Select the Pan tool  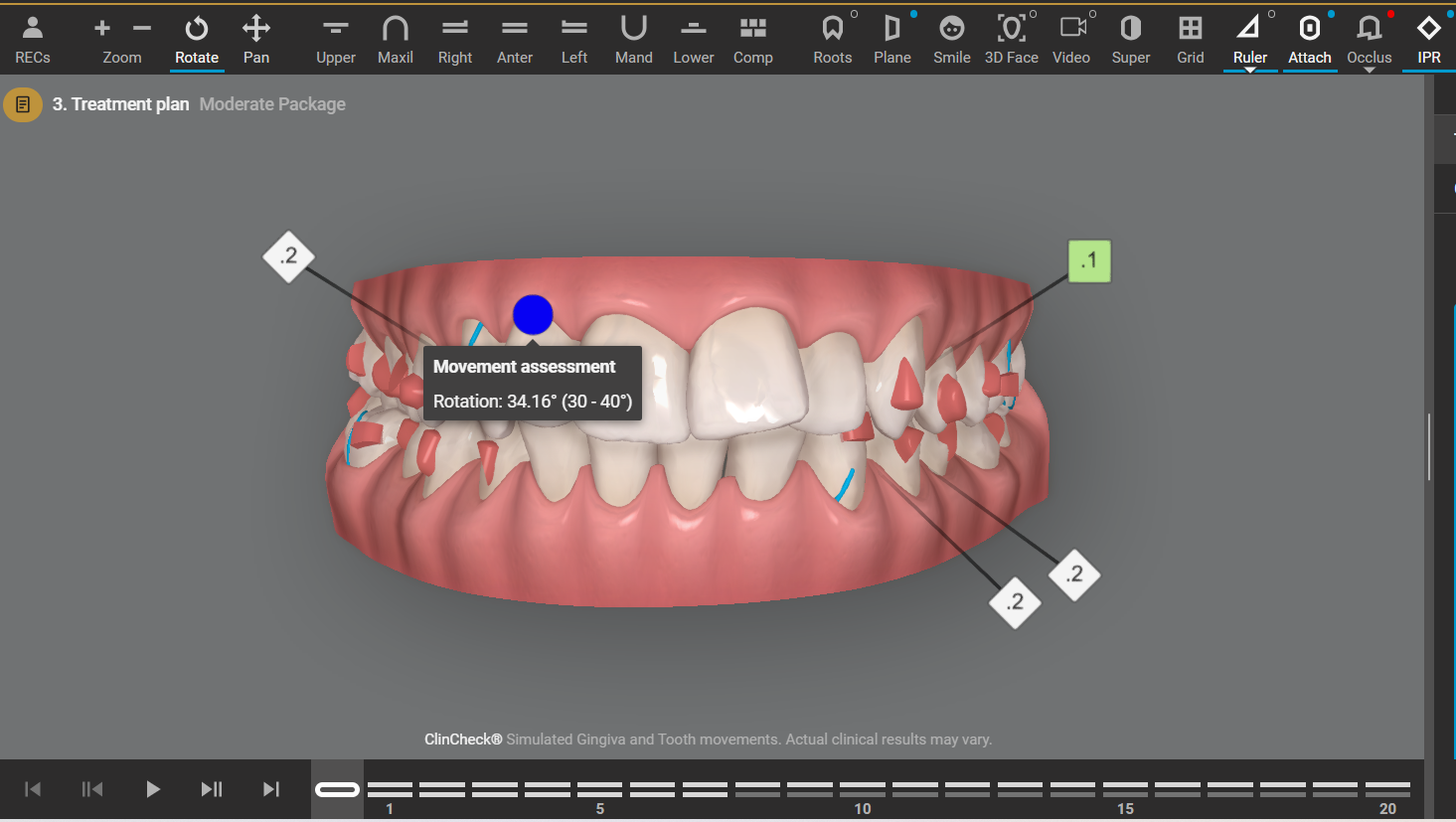tap(256, 40)
